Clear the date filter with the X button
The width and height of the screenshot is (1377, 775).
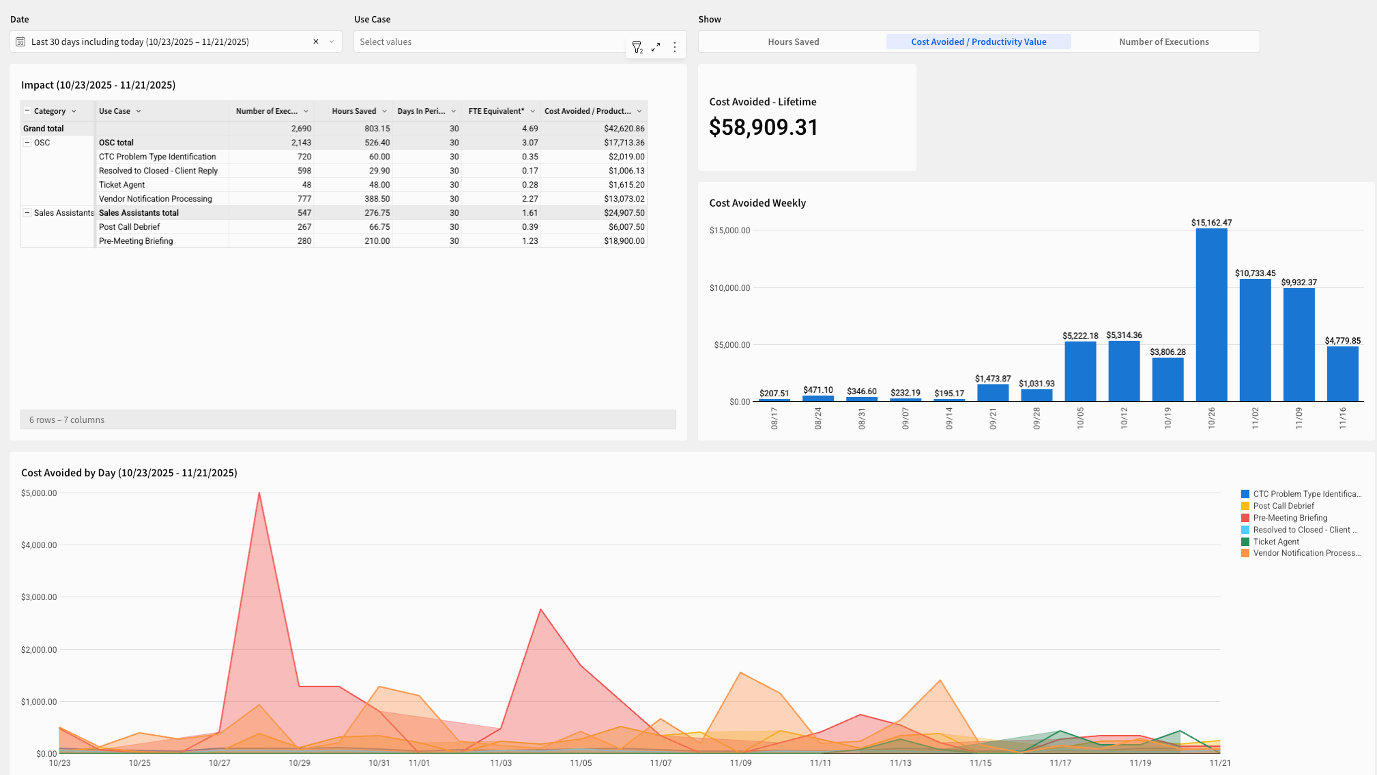click(315, 41)
